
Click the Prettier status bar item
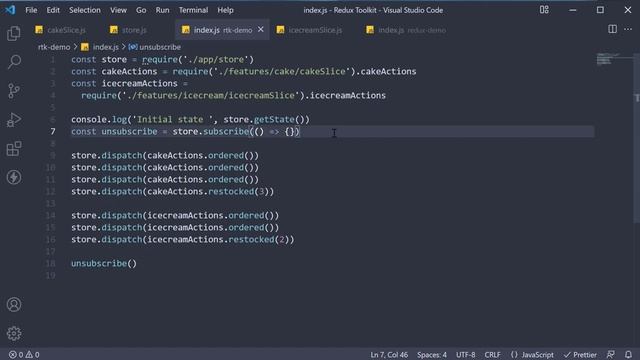pos(580,355)
